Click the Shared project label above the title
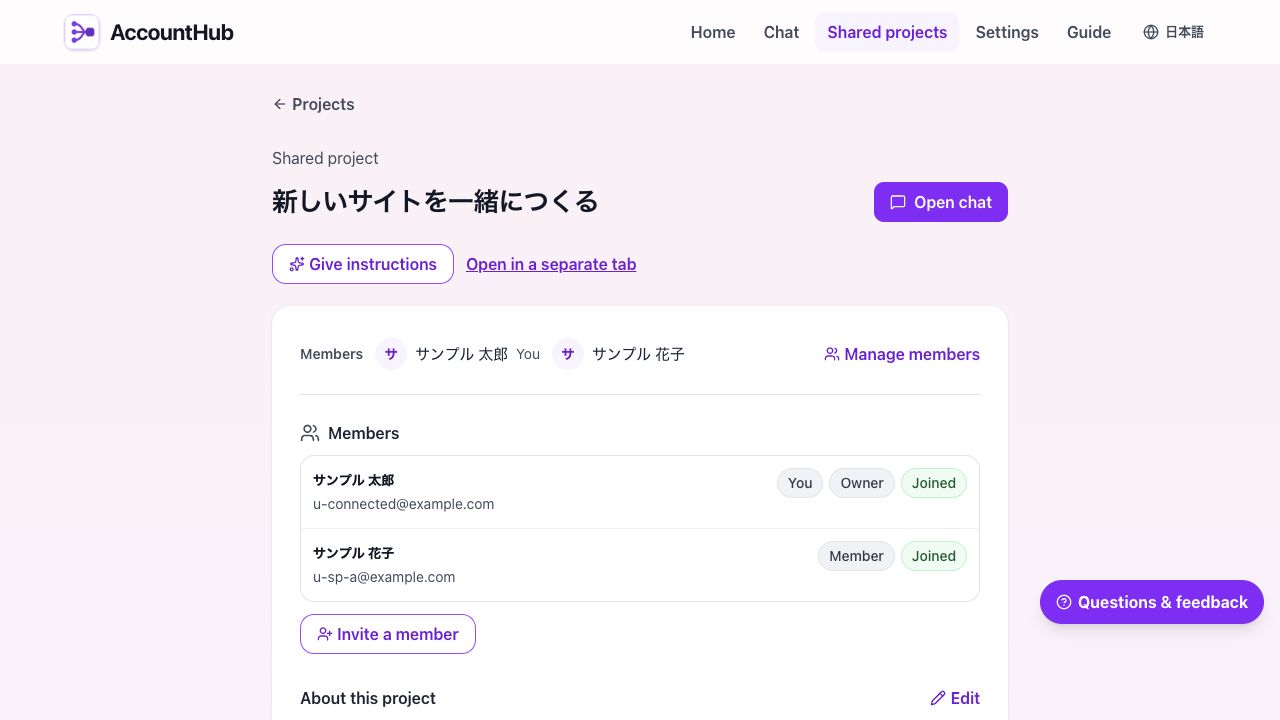The width and height of the screenshot is (1280, 720). pyautogui.click(x=325, y=158)
